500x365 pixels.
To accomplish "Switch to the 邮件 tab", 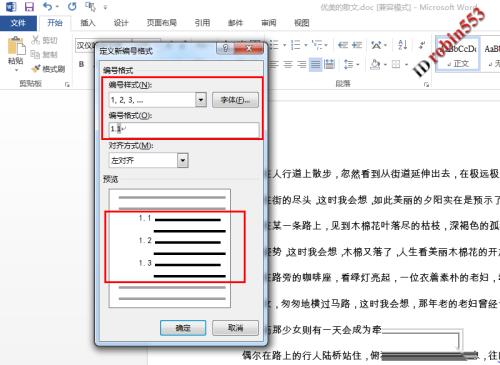I will click(x=235, y=23).
